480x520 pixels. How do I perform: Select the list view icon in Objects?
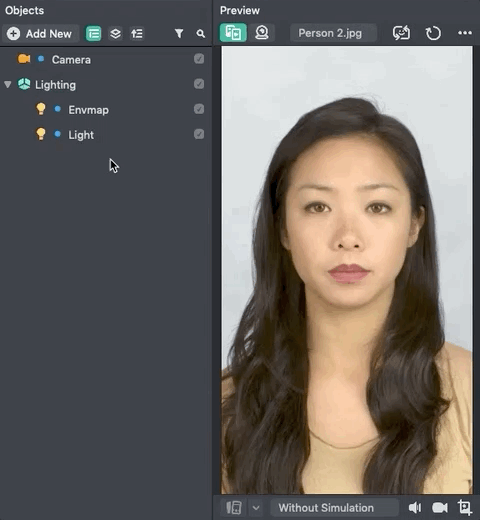(x=94, y=34)
